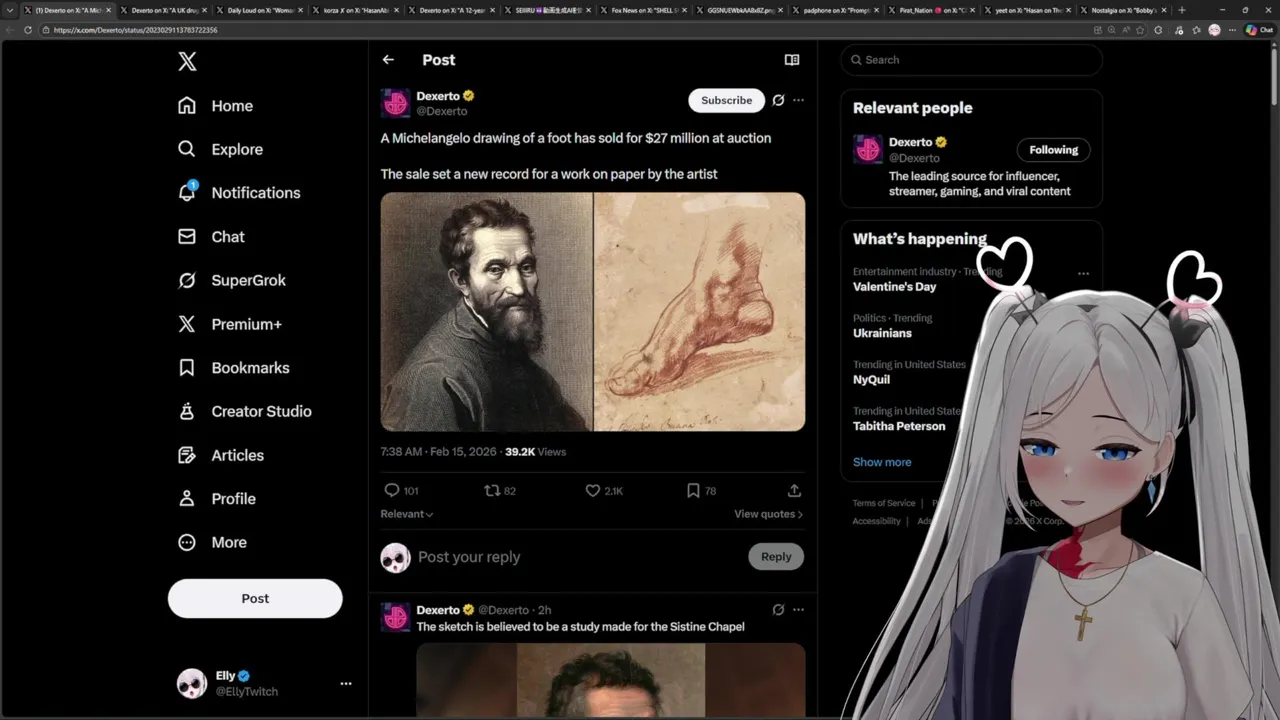Open the red chalk foot drawing image

[x=699, y=312]
